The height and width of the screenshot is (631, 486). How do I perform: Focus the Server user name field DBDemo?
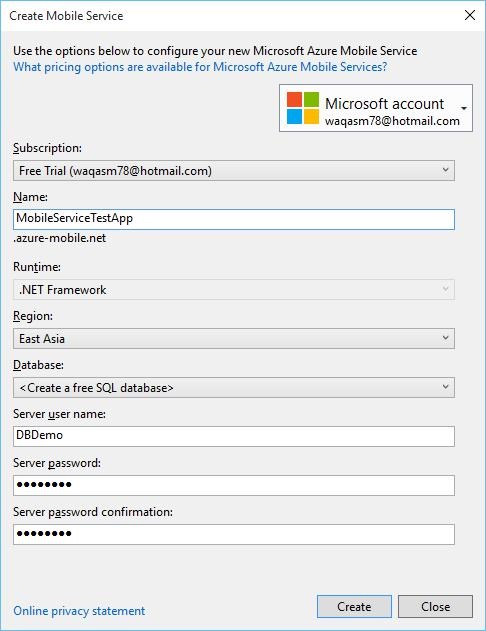click(234, 436)
